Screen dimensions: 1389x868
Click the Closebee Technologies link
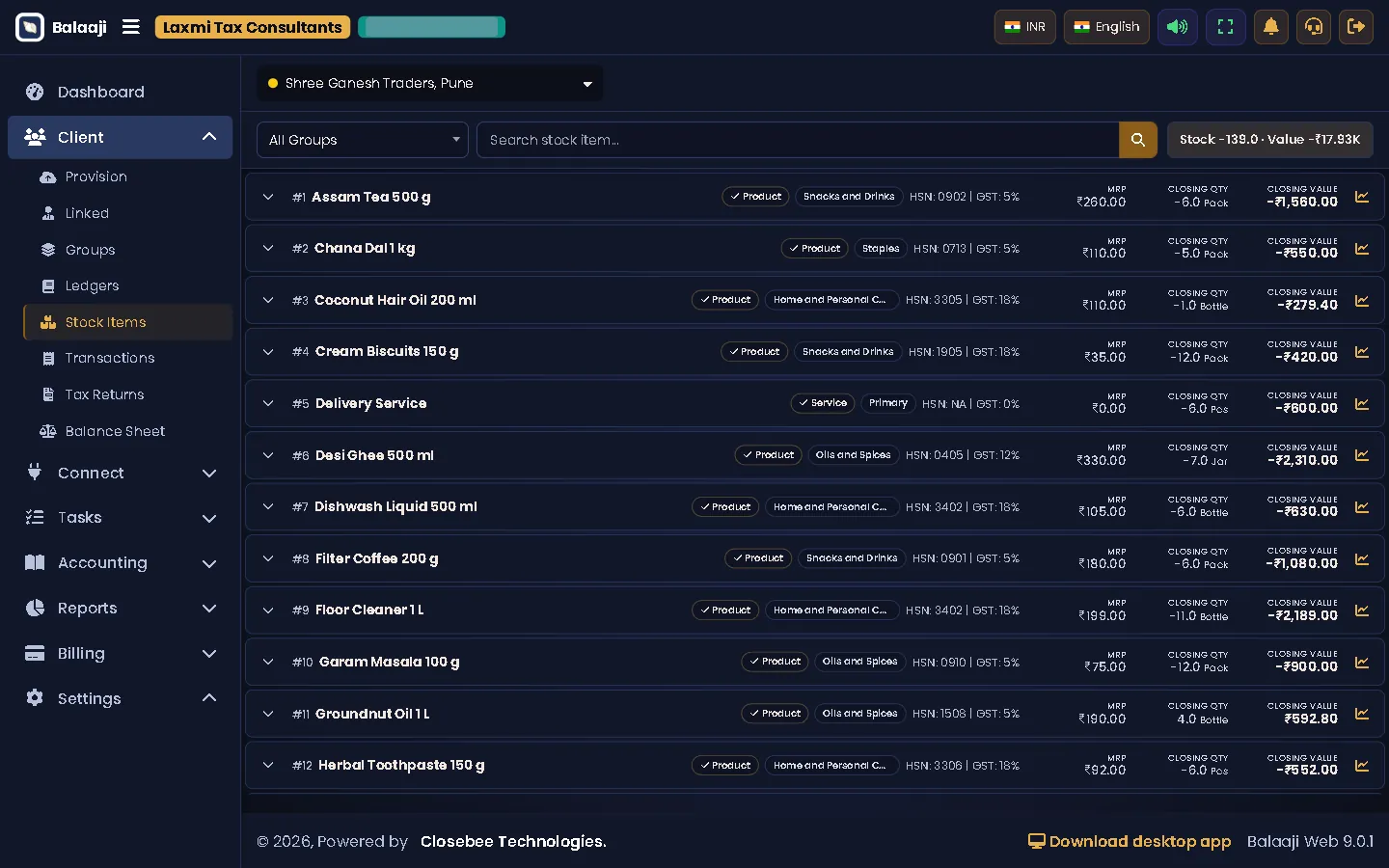pos(513,842)
